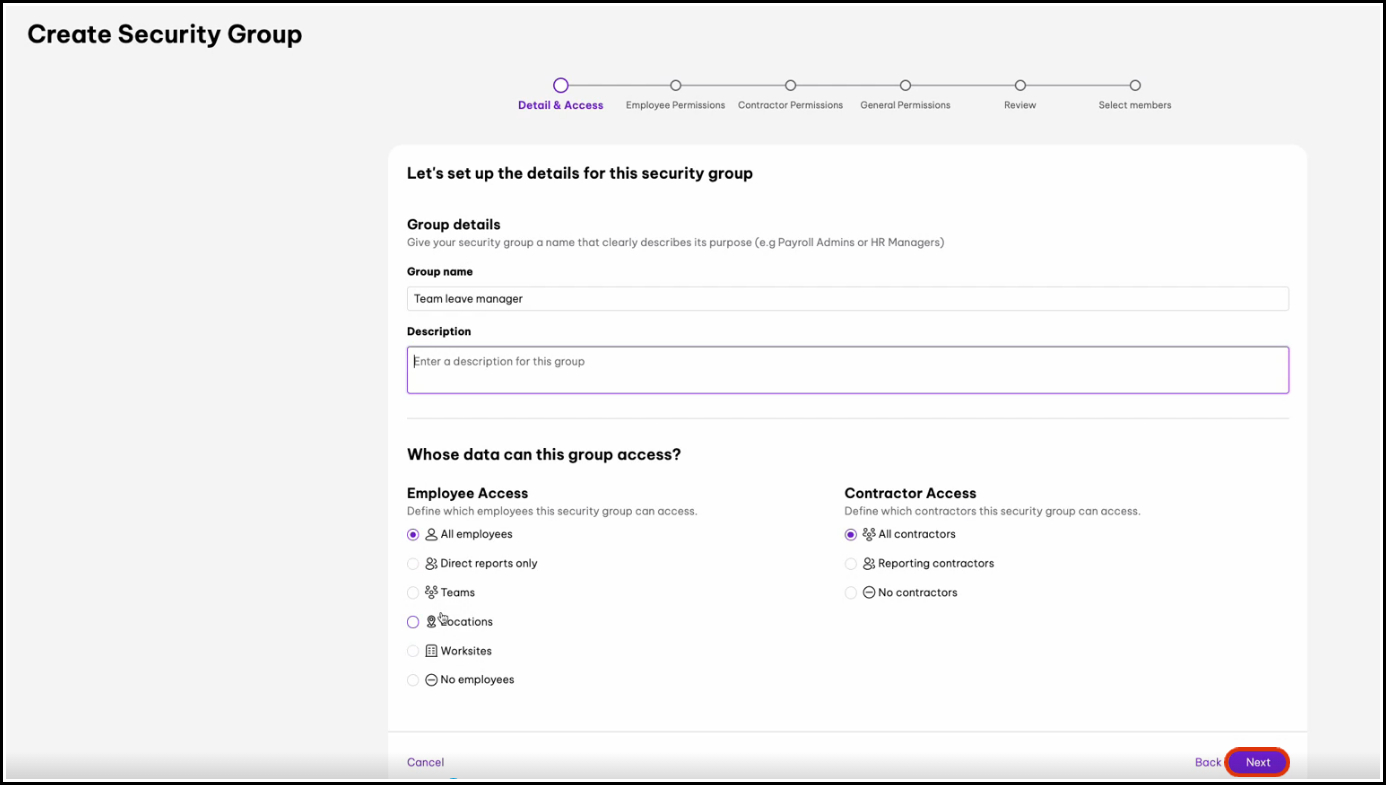Click the No contractors minus-circle icon
The height and width of the screenshot is (785, 1386).
[x=869, y=593]
